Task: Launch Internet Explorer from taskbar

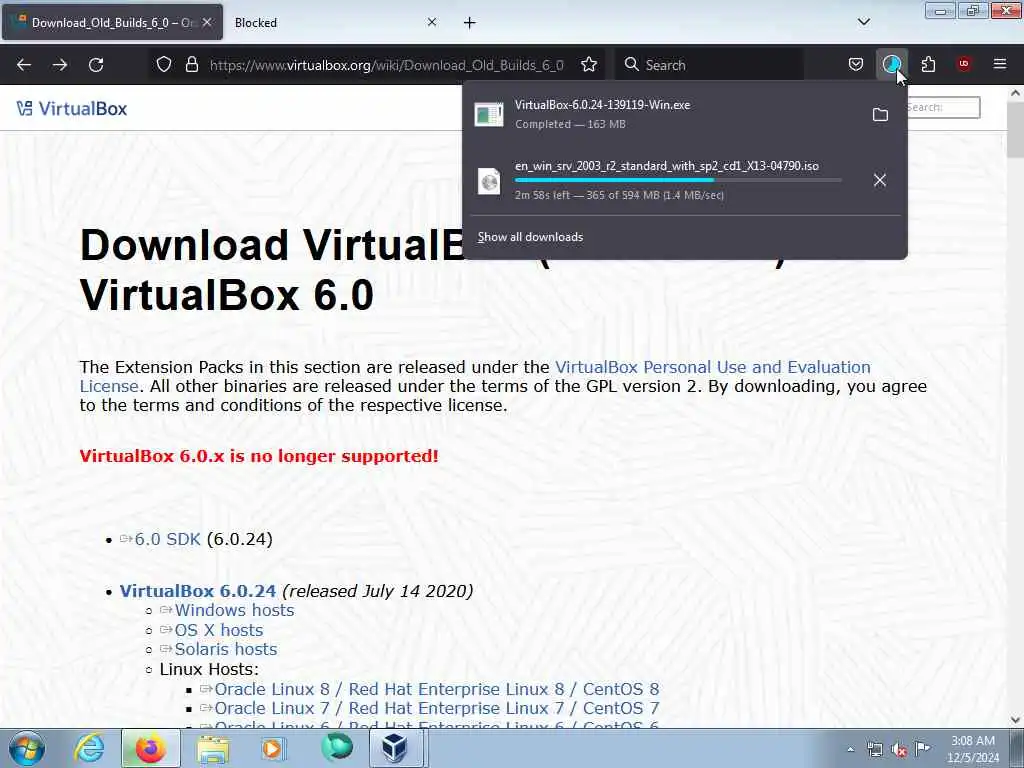Action: pos(89,748)
